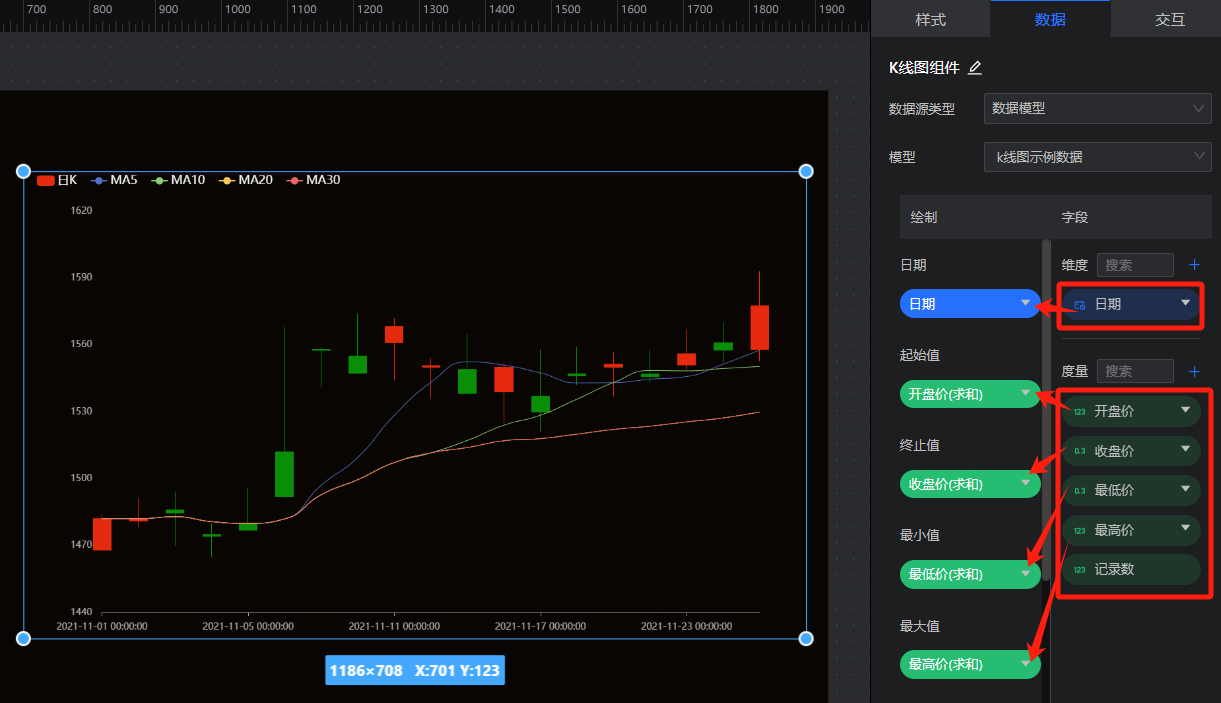The width and height of the screenshot is (1221, 703).
Task: Switch to the 交互 tab
Action: pyautogui.click(x=1169, y=19)
